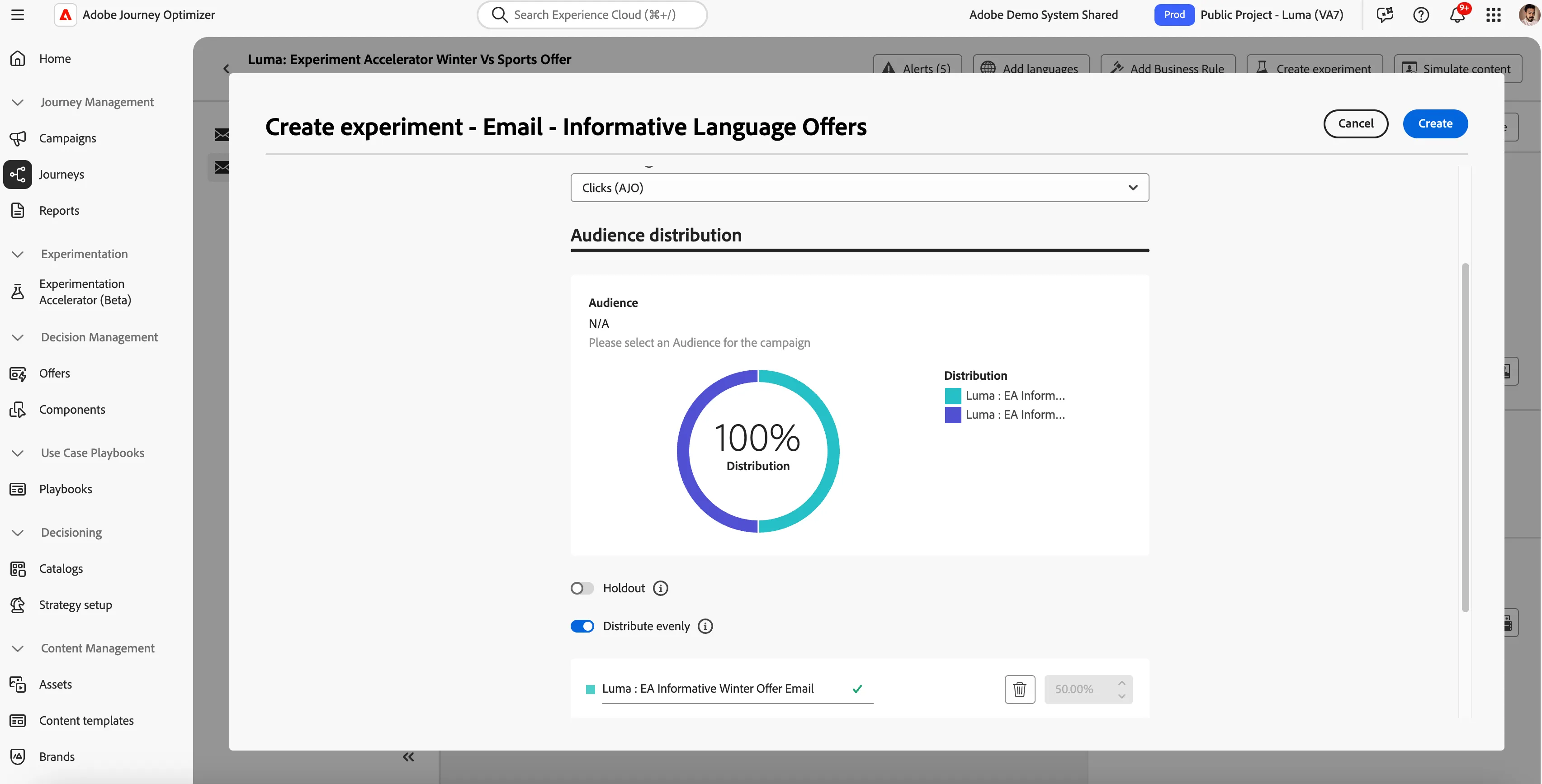
Task: Collapse the Content Management section
Action: [18, 649]
